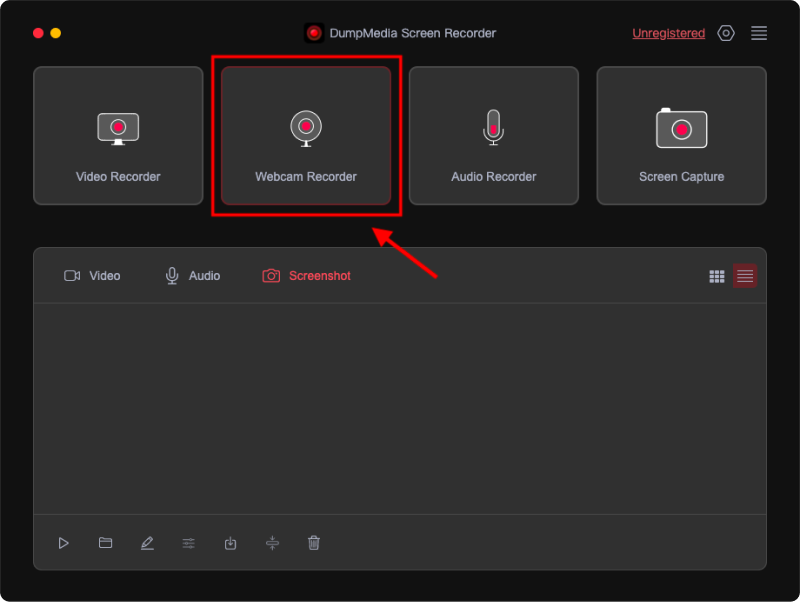Switch to list view layout
The height and width of the screenshot is (602, 800).
[x=745, y=276]
